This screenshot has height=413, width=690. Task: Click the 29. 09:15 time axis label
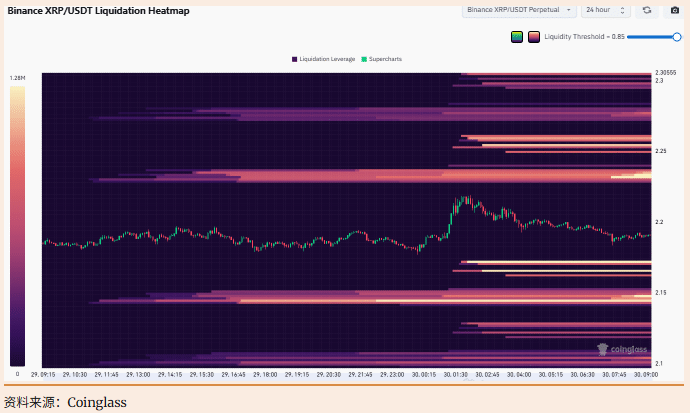[43, 375]
